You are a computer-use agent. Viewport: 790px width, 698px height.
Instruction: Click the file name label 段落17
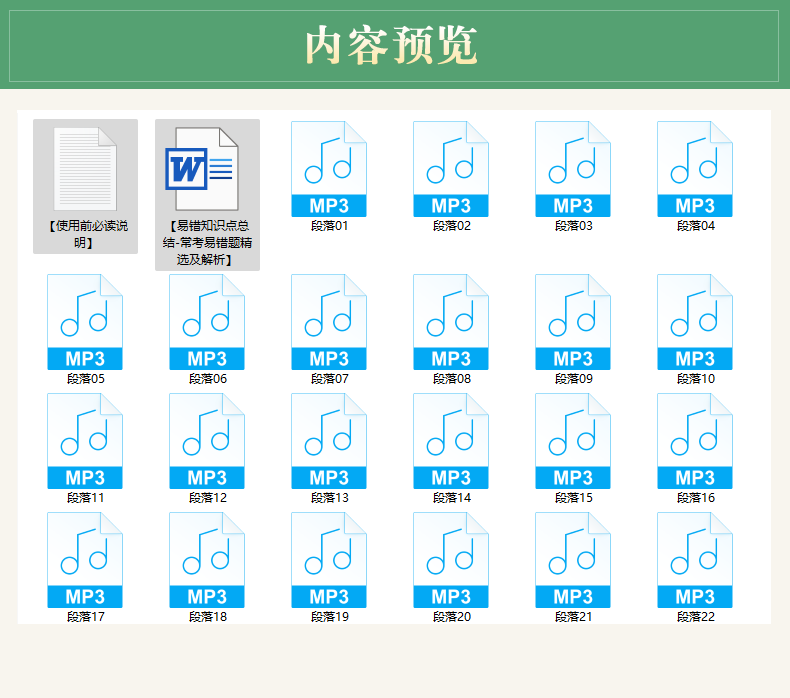pos(86,616)
